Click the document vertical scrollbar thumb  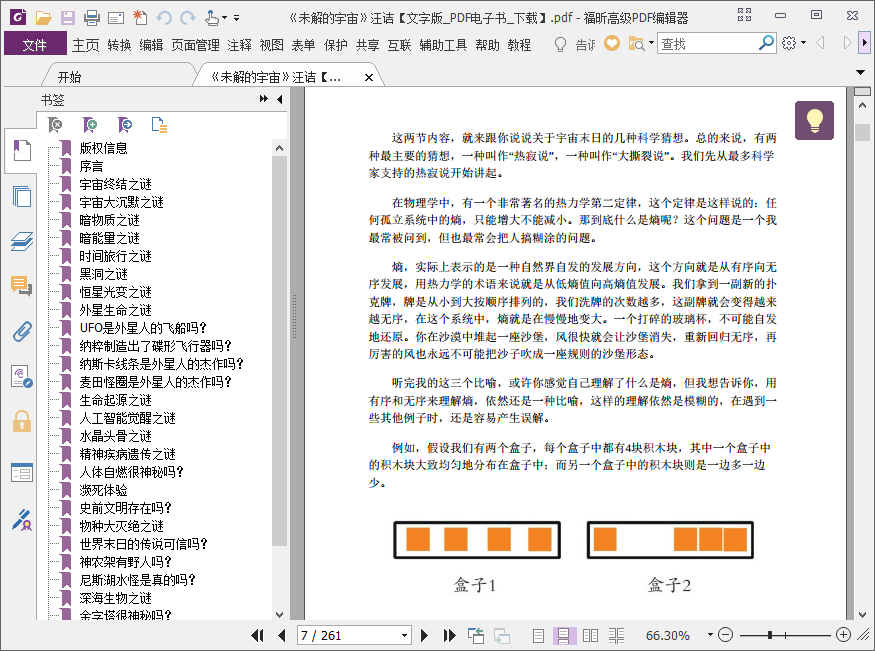(x=862, y=132)
